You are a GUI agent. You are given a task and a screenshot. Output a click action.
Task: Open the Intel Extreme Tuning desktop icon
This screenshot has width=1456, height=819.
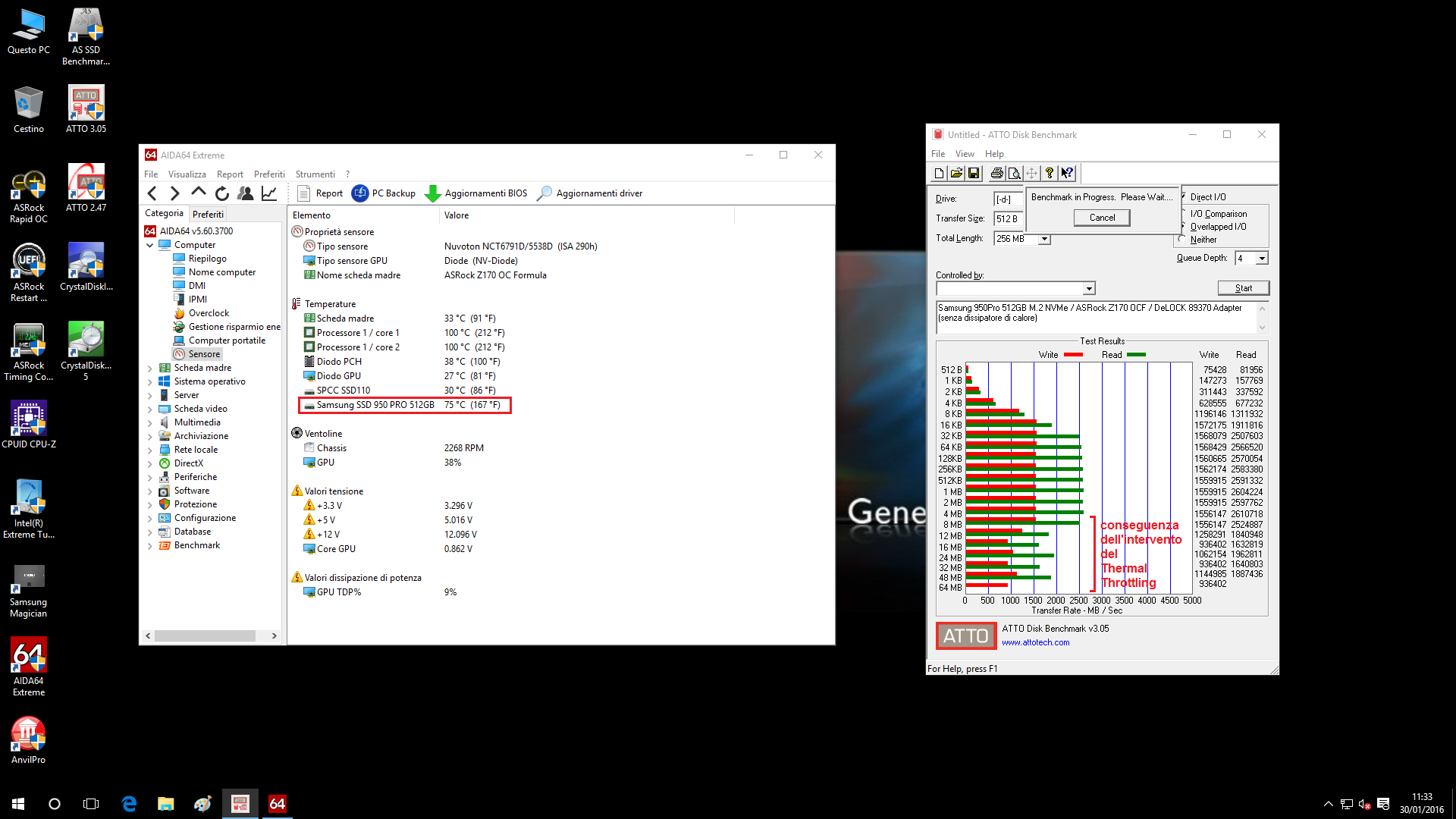29,509
